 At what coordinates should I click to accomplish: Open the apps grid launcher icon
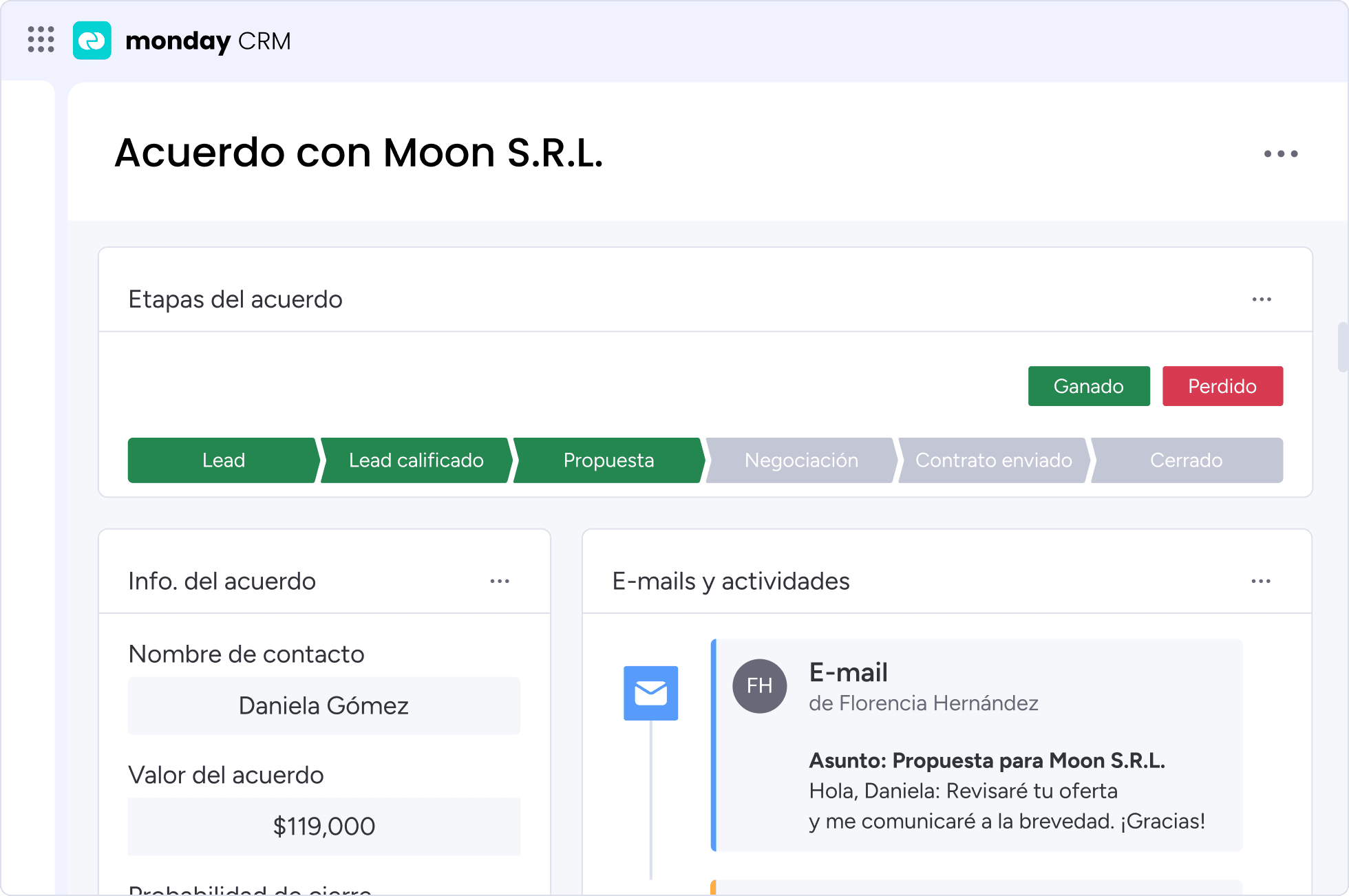point(41,40)
